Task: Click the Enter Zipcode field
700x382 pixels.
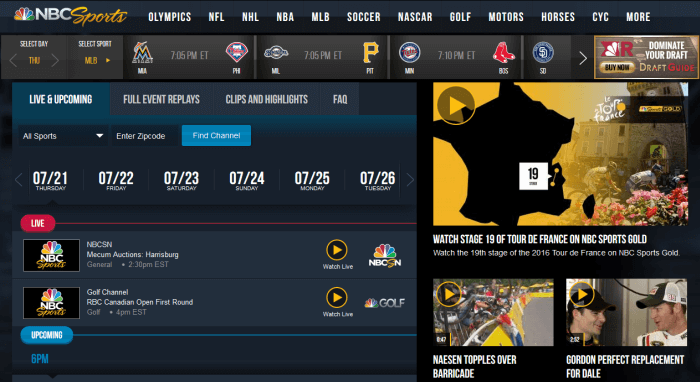Action: coord(145,136)
